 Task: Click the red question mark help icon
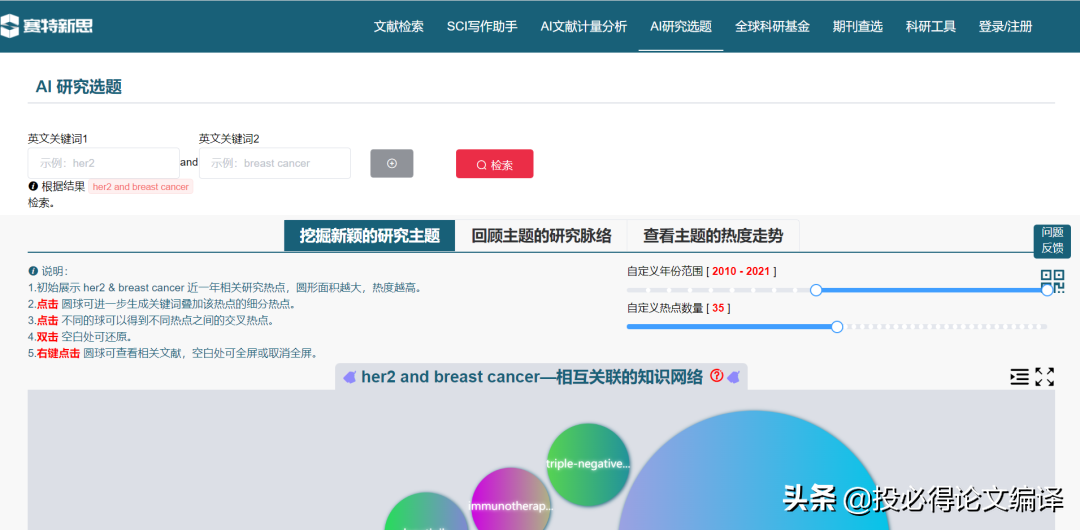coord(716,376)
